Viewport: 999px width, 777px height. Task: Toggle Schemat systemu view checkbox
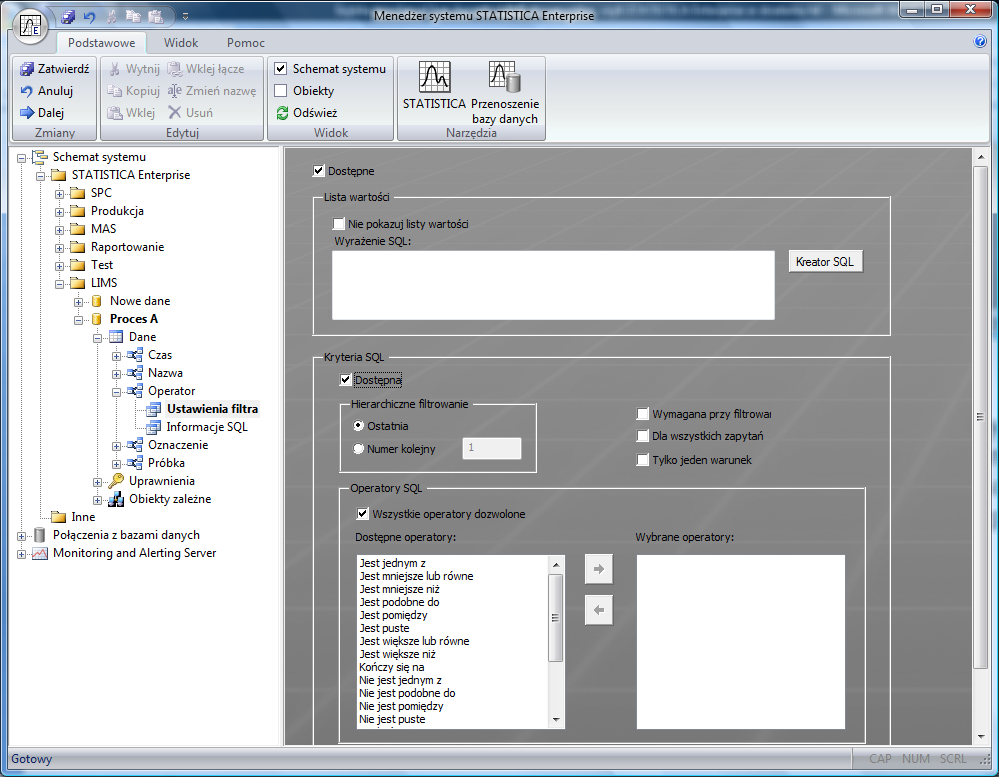tap(281, 68)
